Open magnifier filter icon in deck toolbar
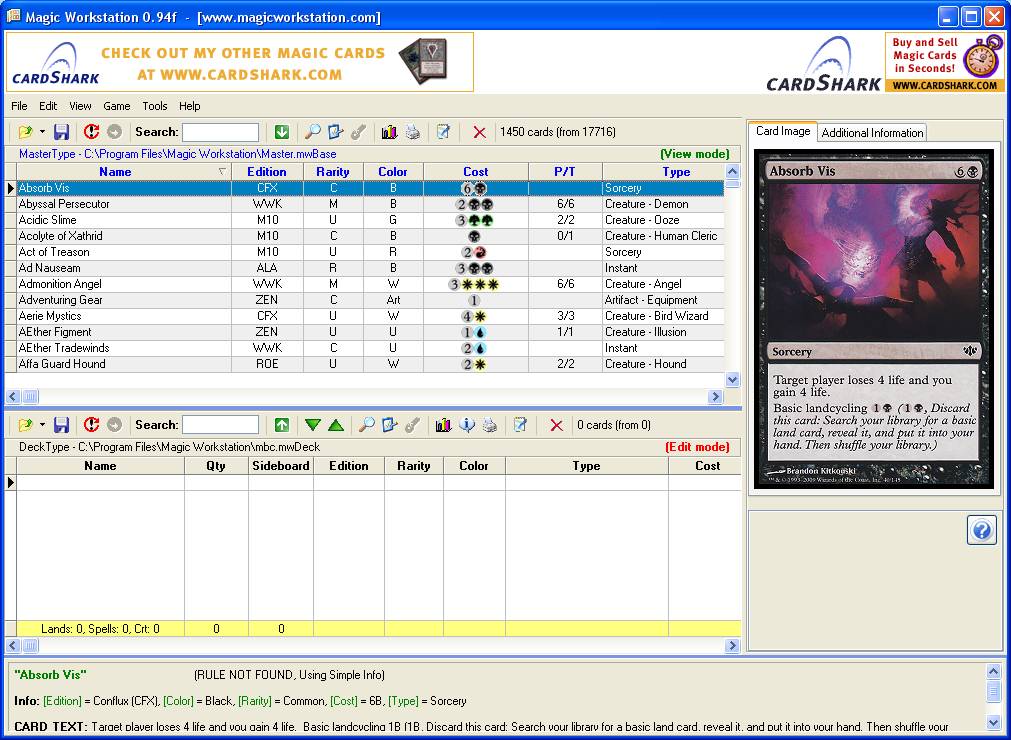1011x740 pixels. (367, 425)
